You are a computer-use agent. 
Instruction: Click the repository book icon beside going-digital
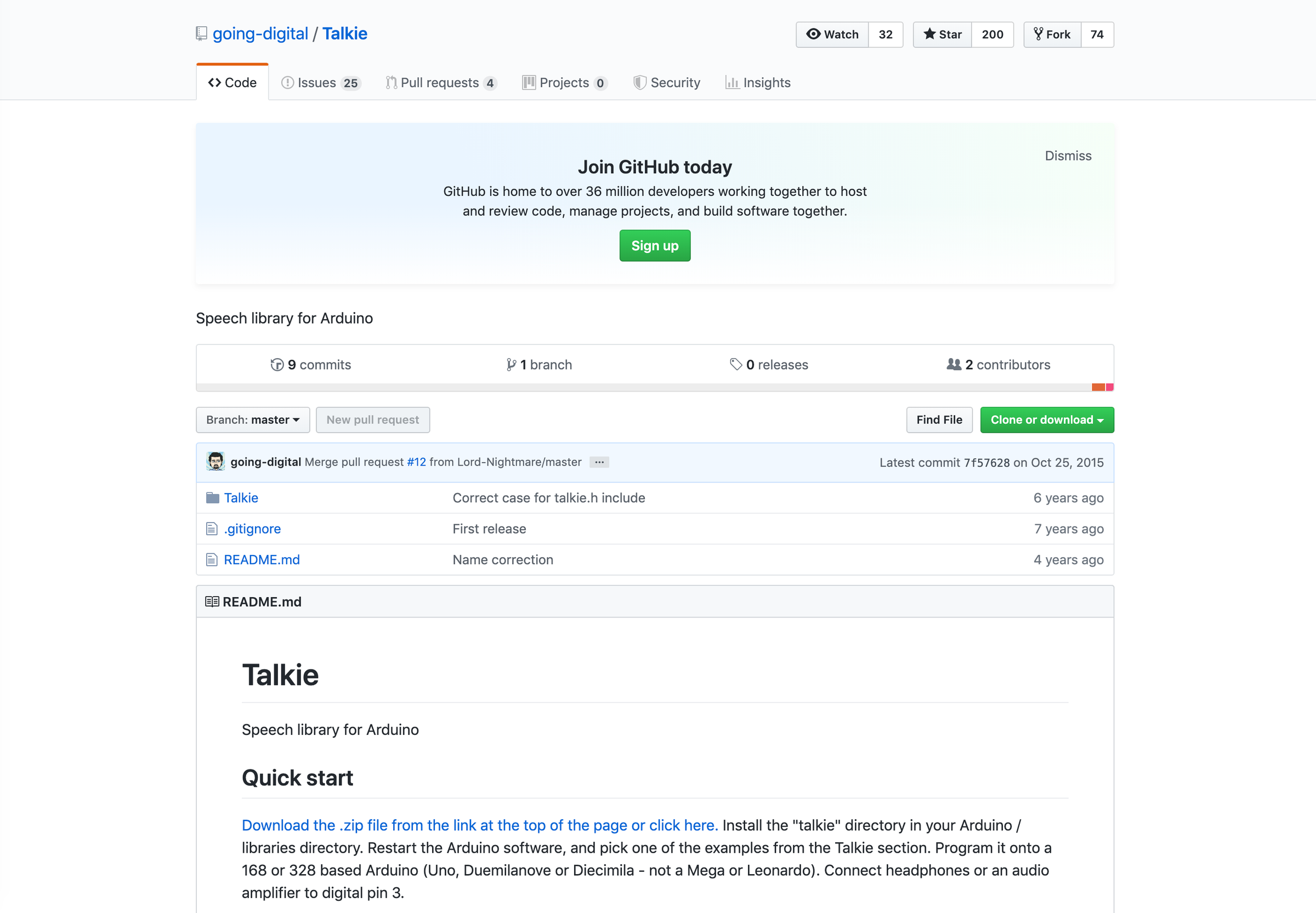(201, 34)
